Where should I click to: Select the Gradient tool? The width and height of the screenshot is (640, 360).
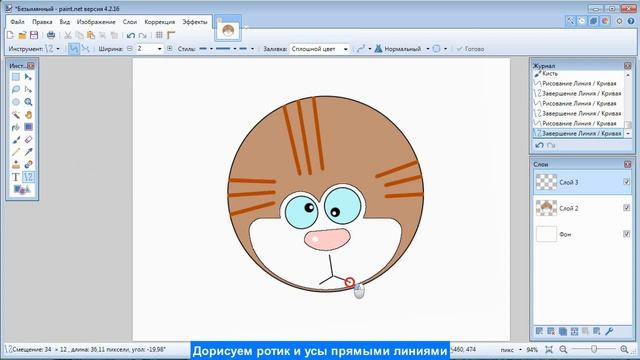pyautogui.click(x=28, y=127)
